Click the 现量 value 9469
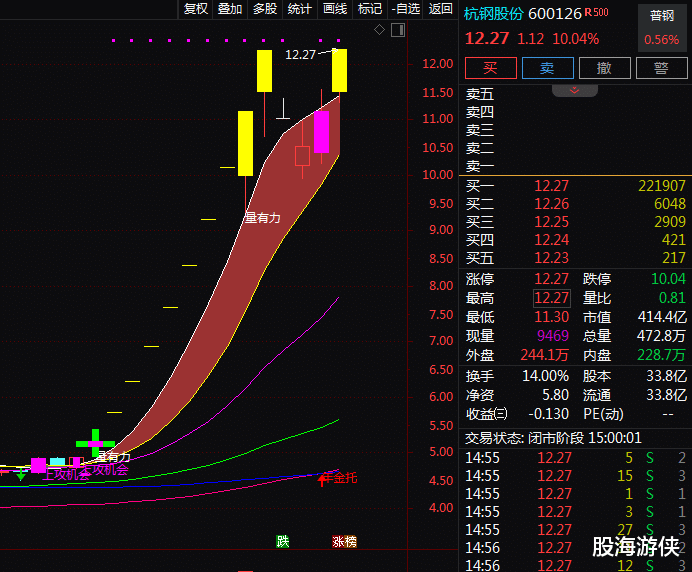The image size is (692, 572). tap(553, 336)
